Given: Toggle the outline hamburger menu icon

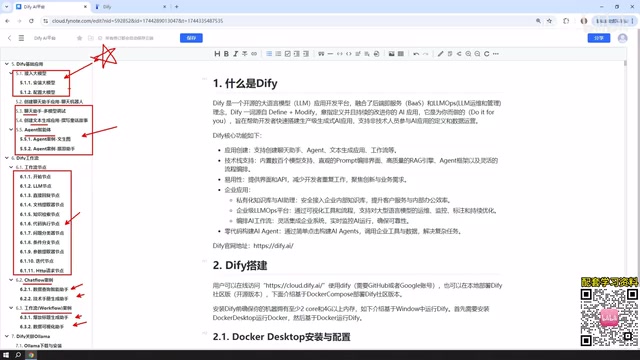Looking at the screenshot, I should [21, 38].
